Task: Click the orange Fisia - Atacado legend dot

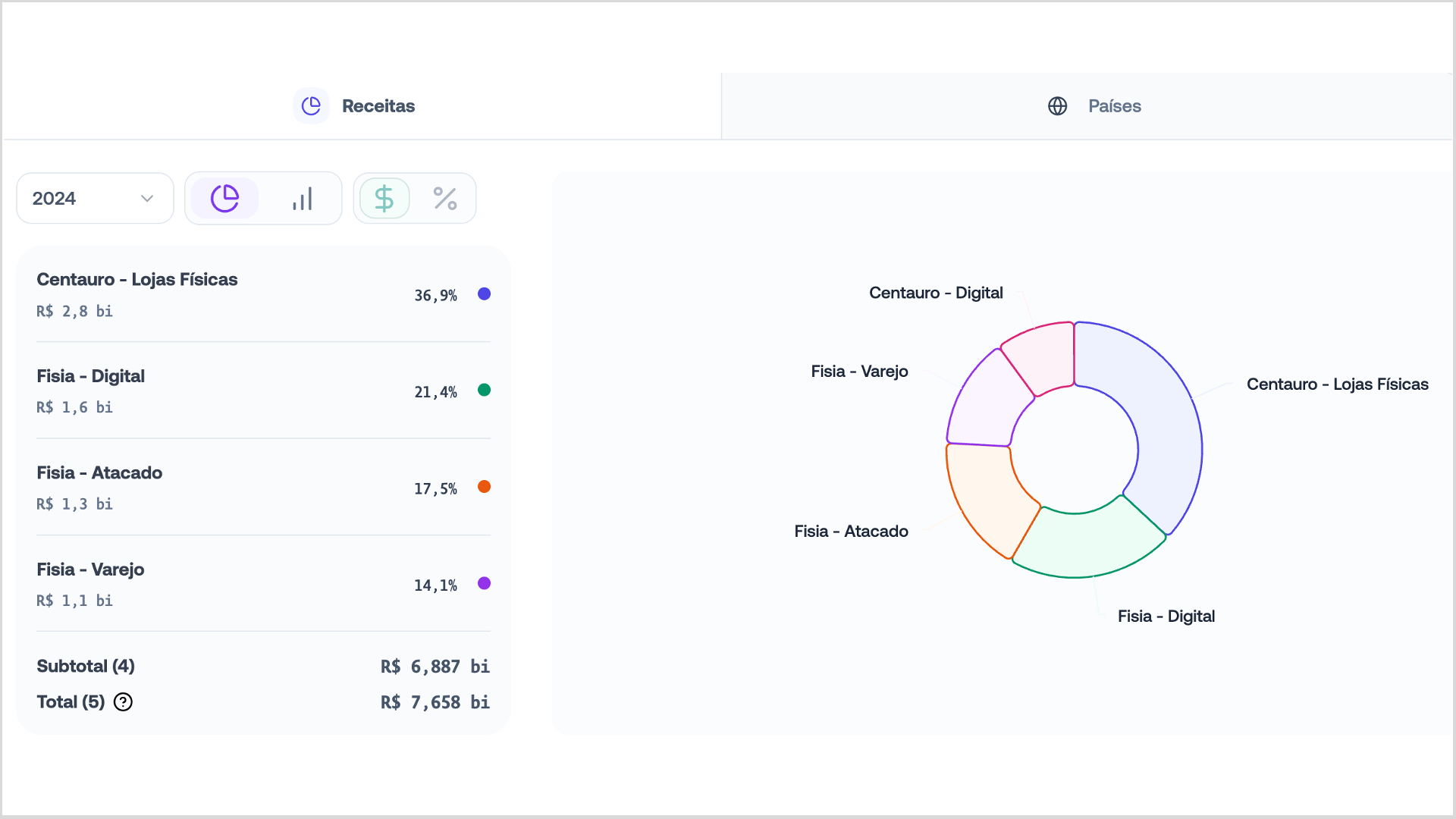Action: pos(484,487)
